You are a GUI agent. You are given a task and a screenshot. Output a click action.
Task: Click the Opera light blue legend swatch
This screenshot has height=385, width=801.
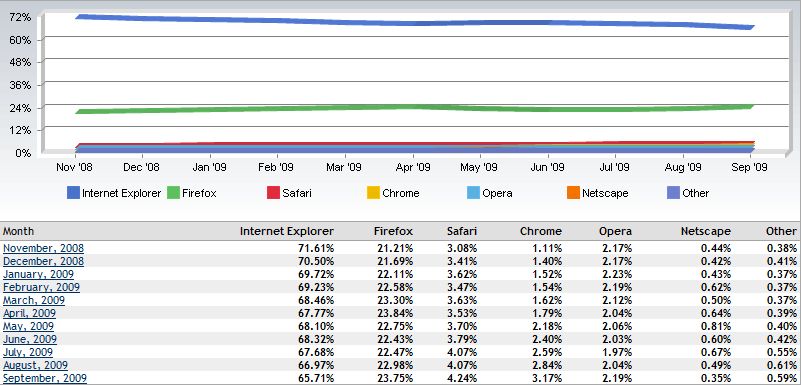tap(474, 193)
